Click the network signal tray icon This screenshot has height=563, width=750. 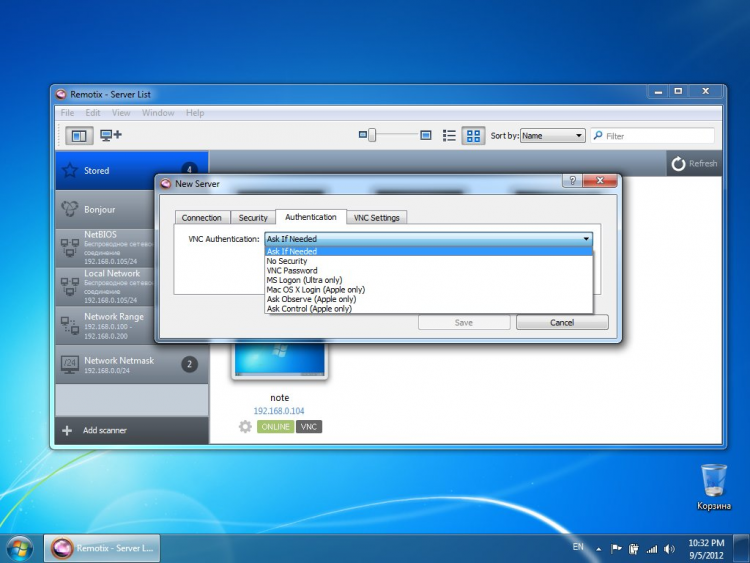click(651, 549)
